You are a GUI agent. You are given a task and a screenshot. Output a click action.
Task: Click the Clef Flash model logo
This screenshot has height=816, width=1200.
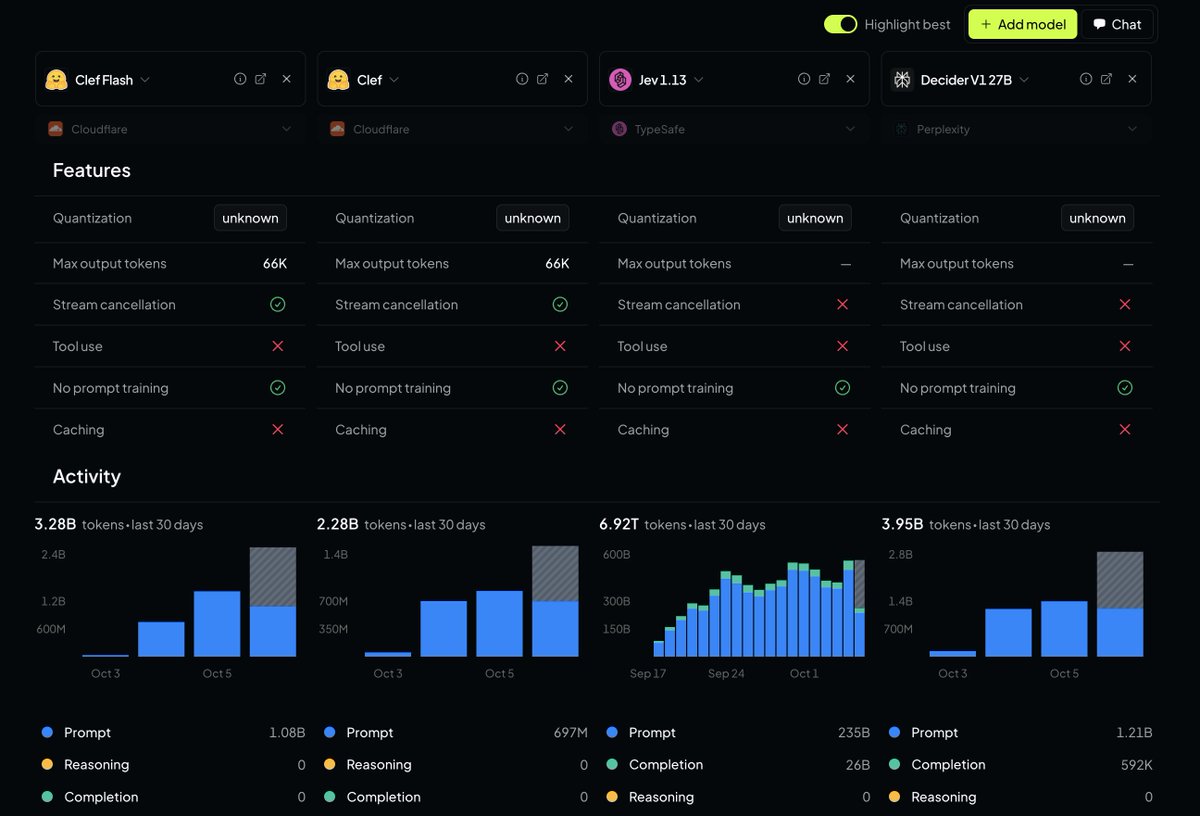point(57,80)
